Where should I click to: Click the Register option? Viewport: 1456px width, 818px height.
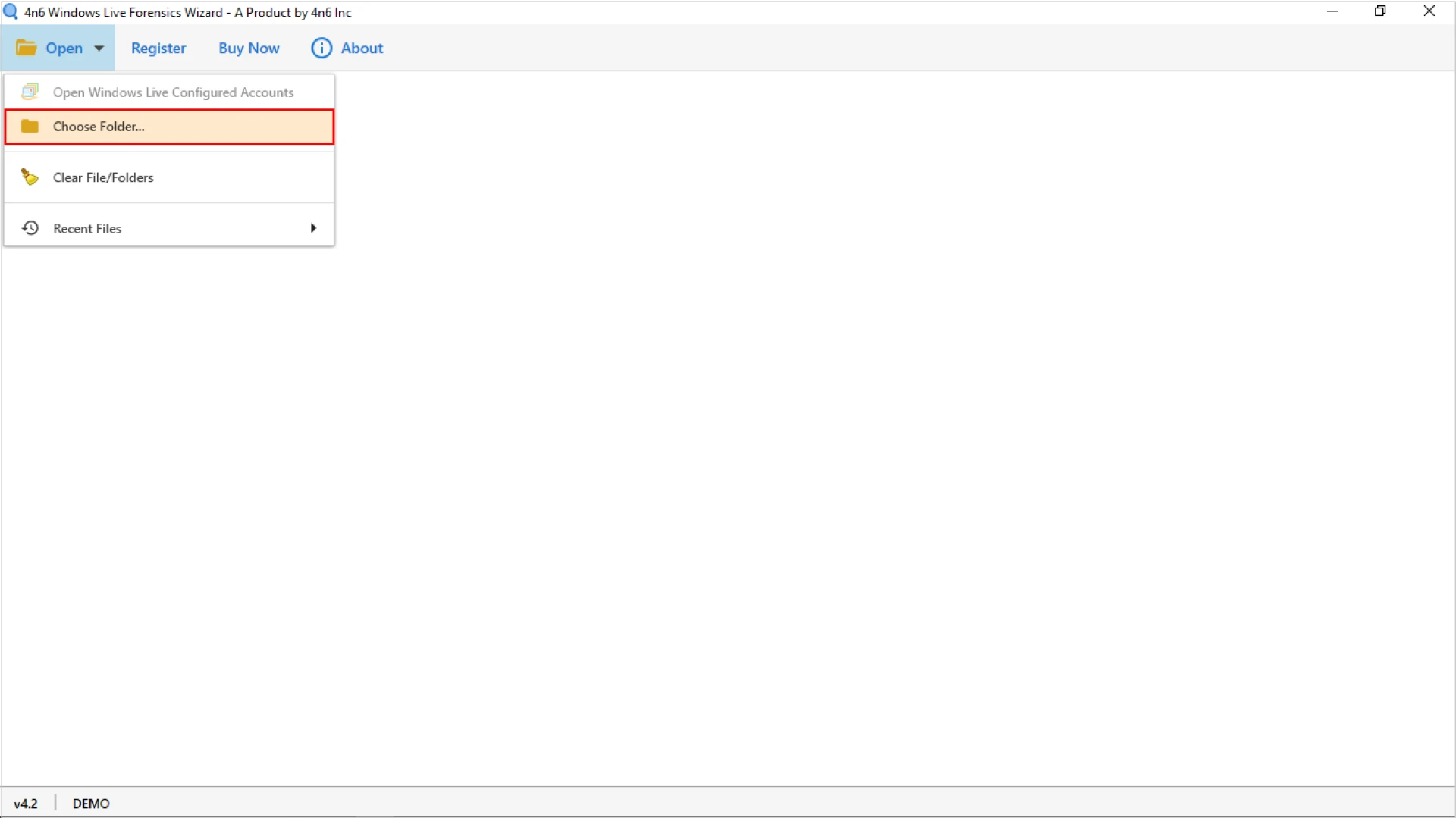pyautogui.click(x=158, y=48)
